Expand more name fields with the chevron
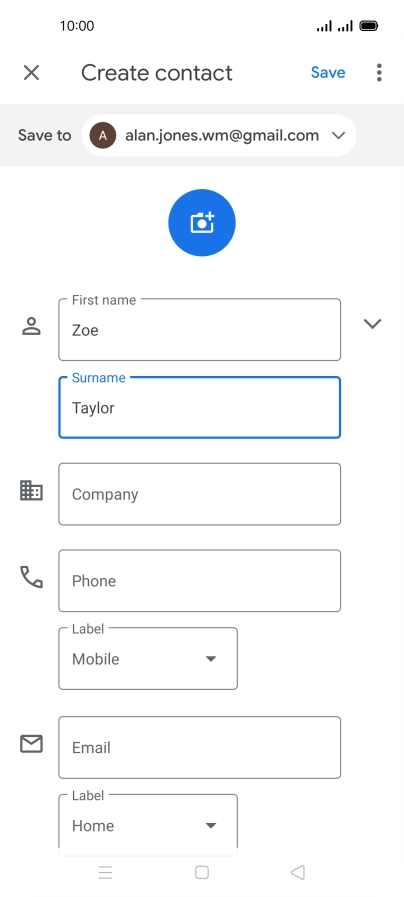Image resolution: width=404 pixels, height=897 pixels. coord(373,324)
